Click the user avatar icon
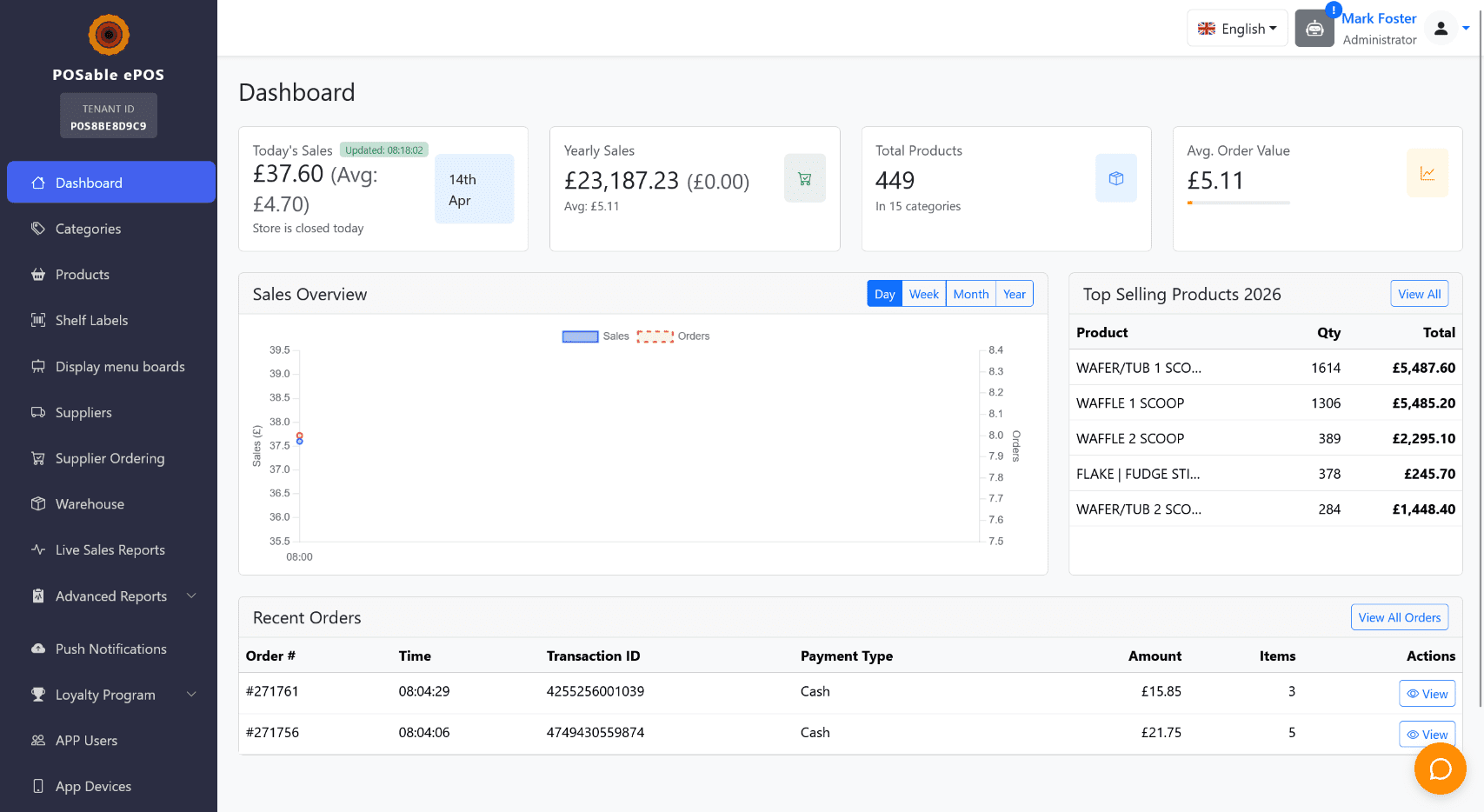This screenshot has width=1484, height=812. [x=1441, y=29]
